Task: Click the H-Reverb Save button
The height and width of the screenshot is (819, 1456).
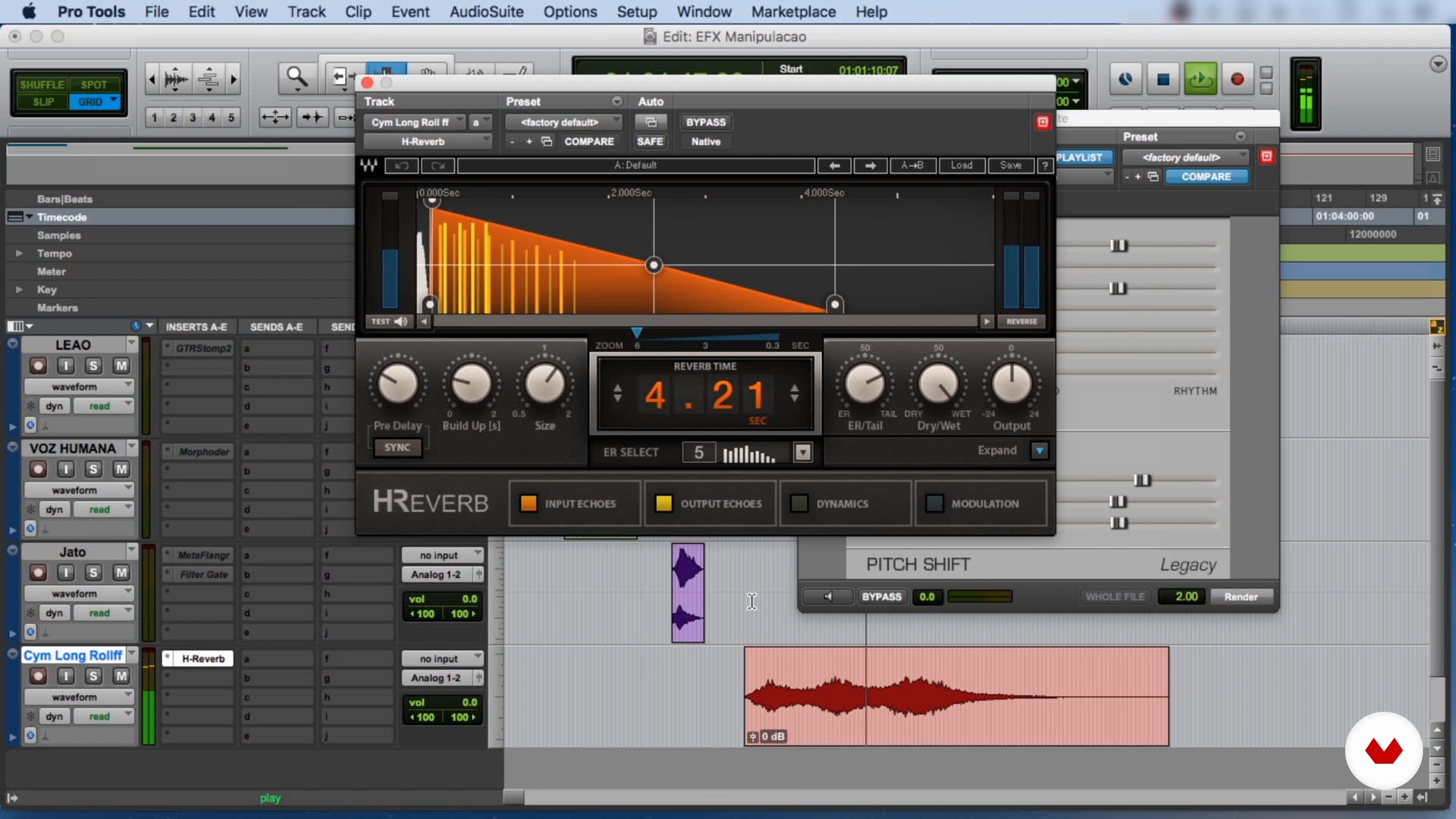Action: coord(1010,165)
